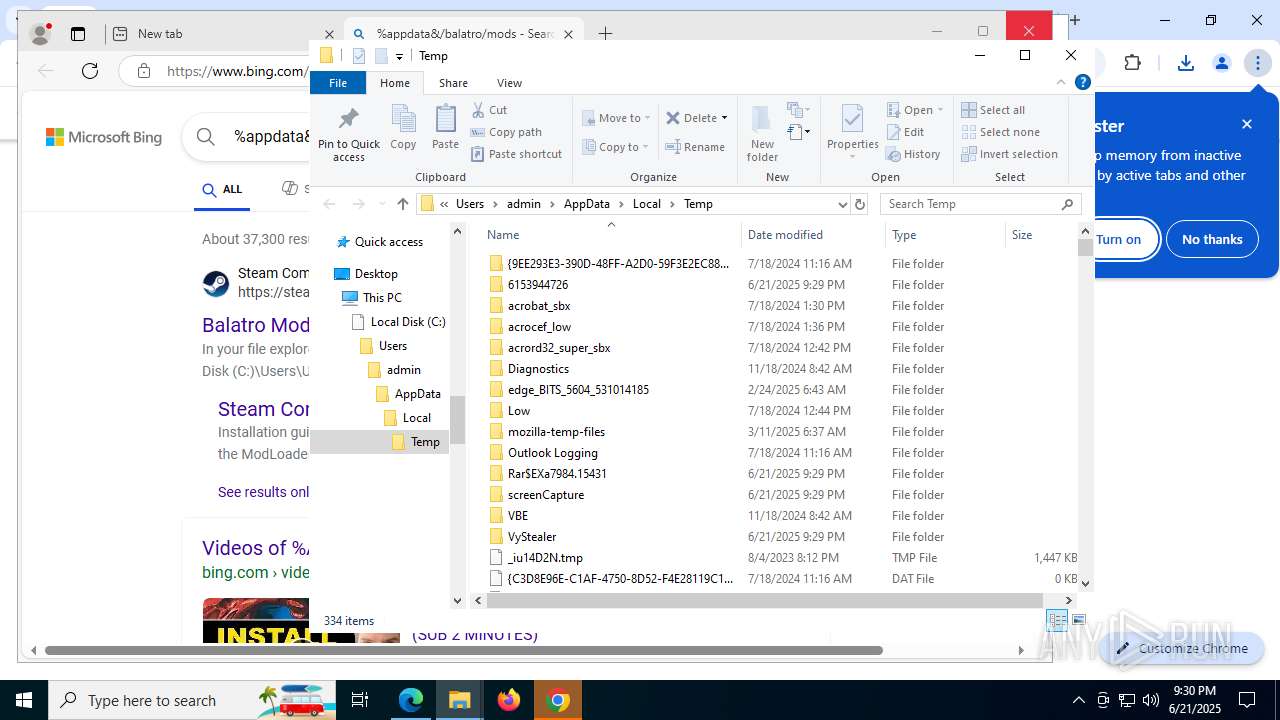Open History in ribbon
Screen dimensions: 1280x720
913,154
